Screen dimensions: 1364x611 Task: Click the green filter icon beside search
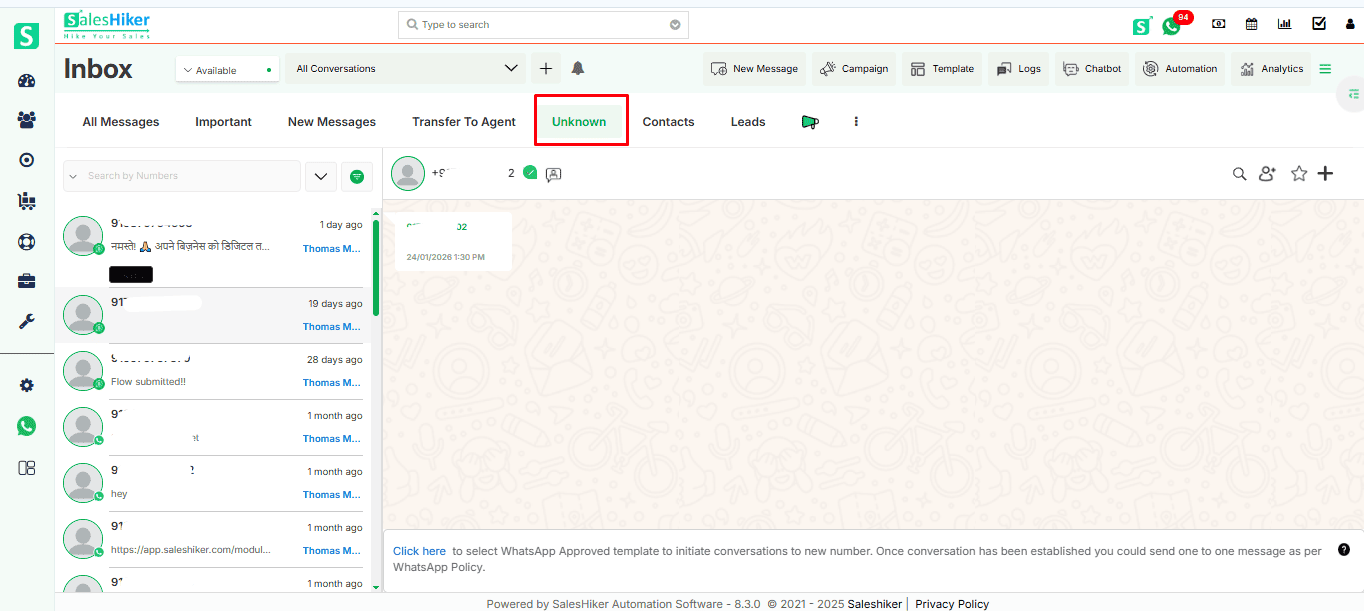357,176
